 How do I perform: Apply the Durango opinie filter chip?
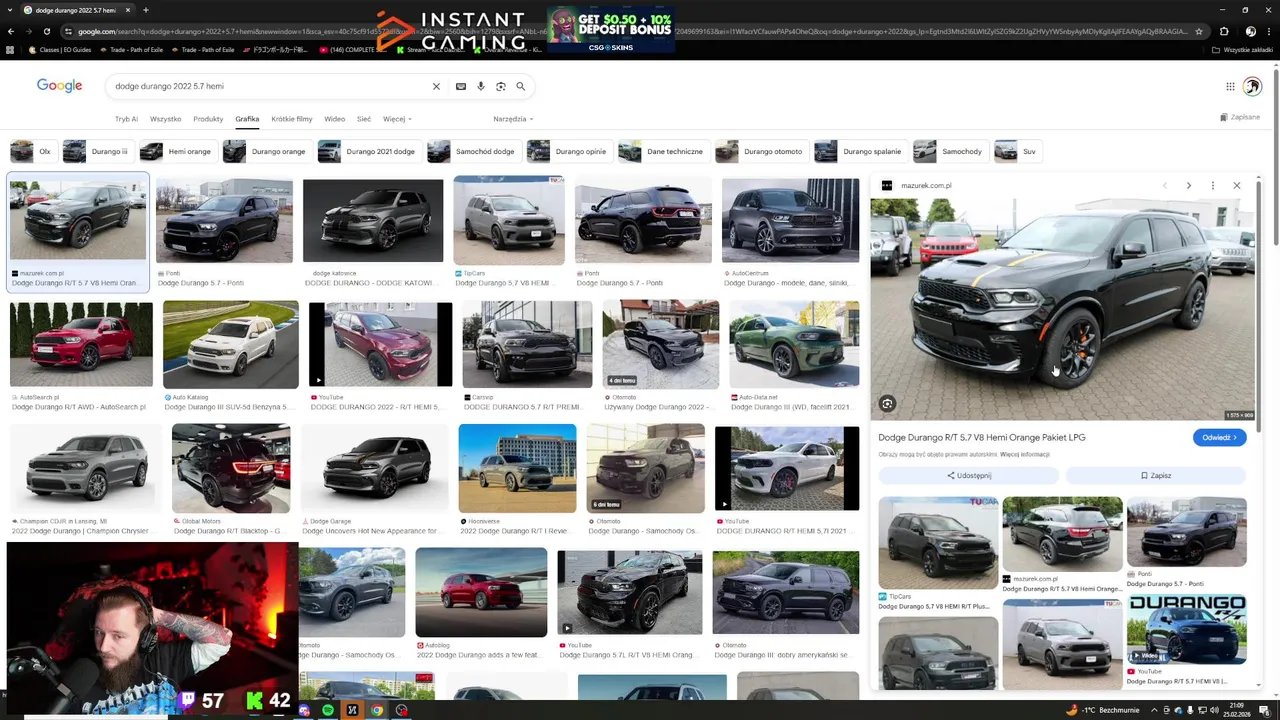[x=568, y=151]
